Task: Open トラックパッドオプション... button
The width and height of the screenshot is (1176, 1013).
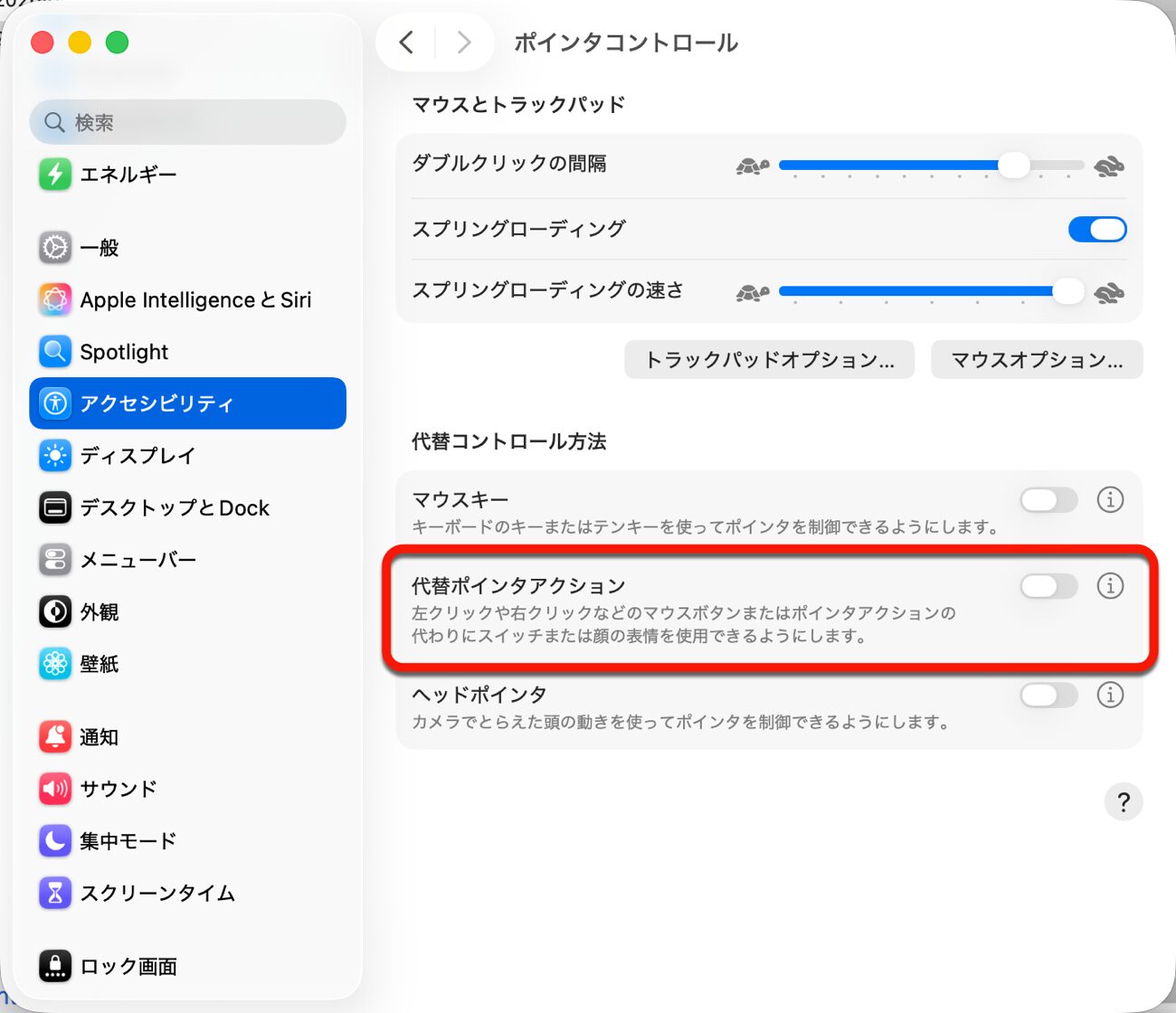Action: [x=769, y=359]
